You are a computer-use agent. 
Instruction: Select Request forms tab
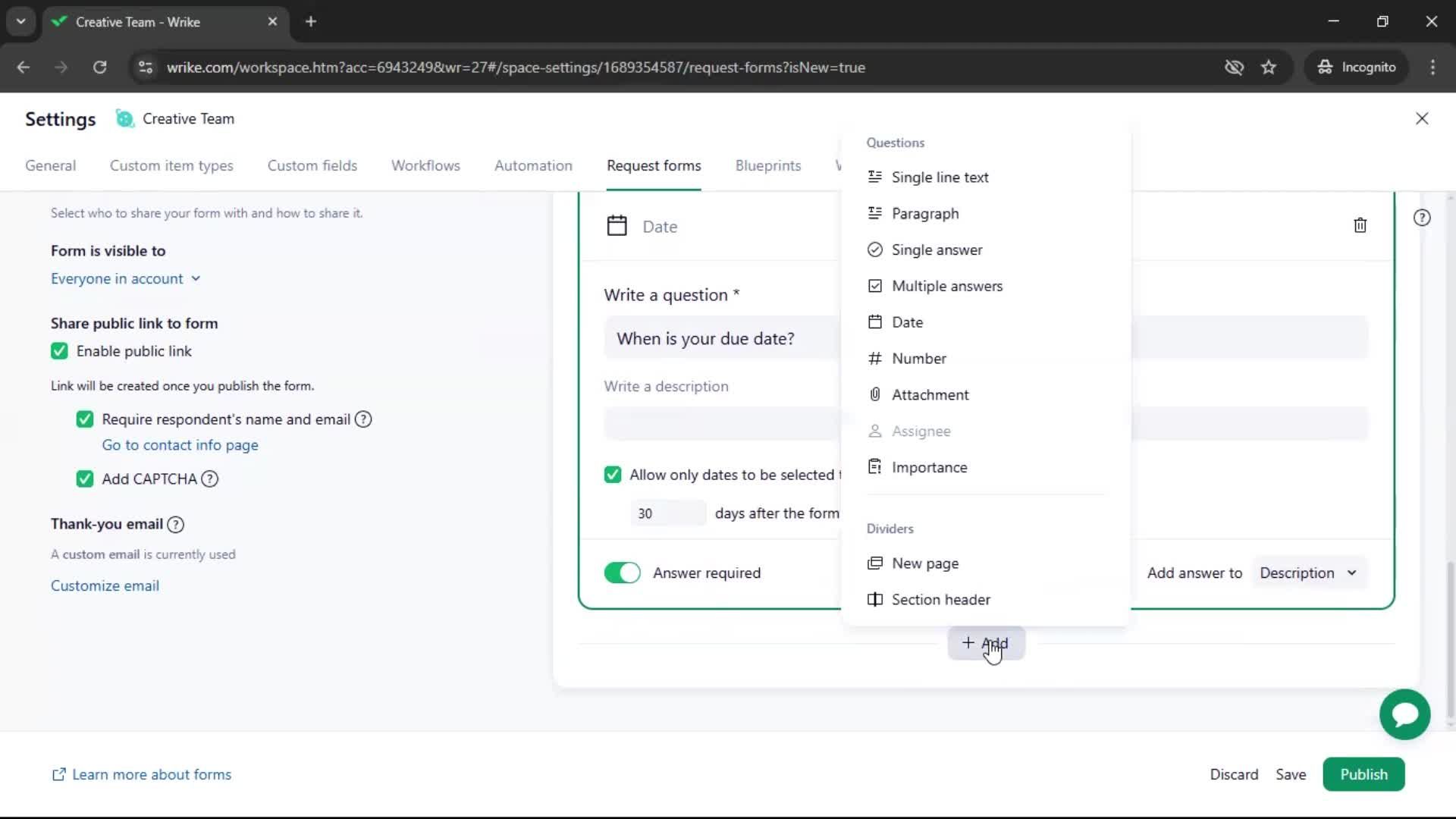[x=654, y=166]
